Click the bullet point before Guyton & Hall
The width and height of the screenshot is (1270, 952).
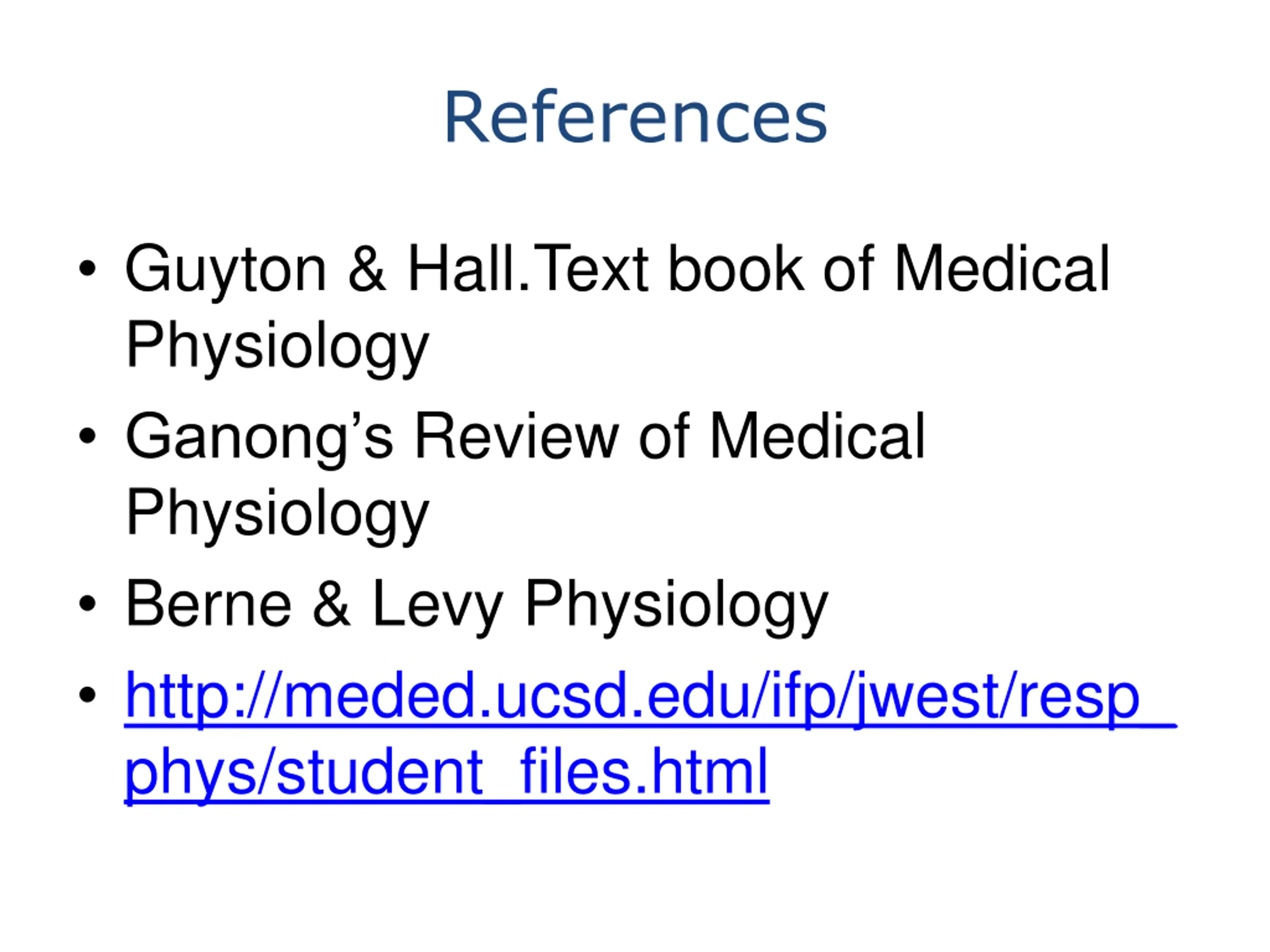87,268
